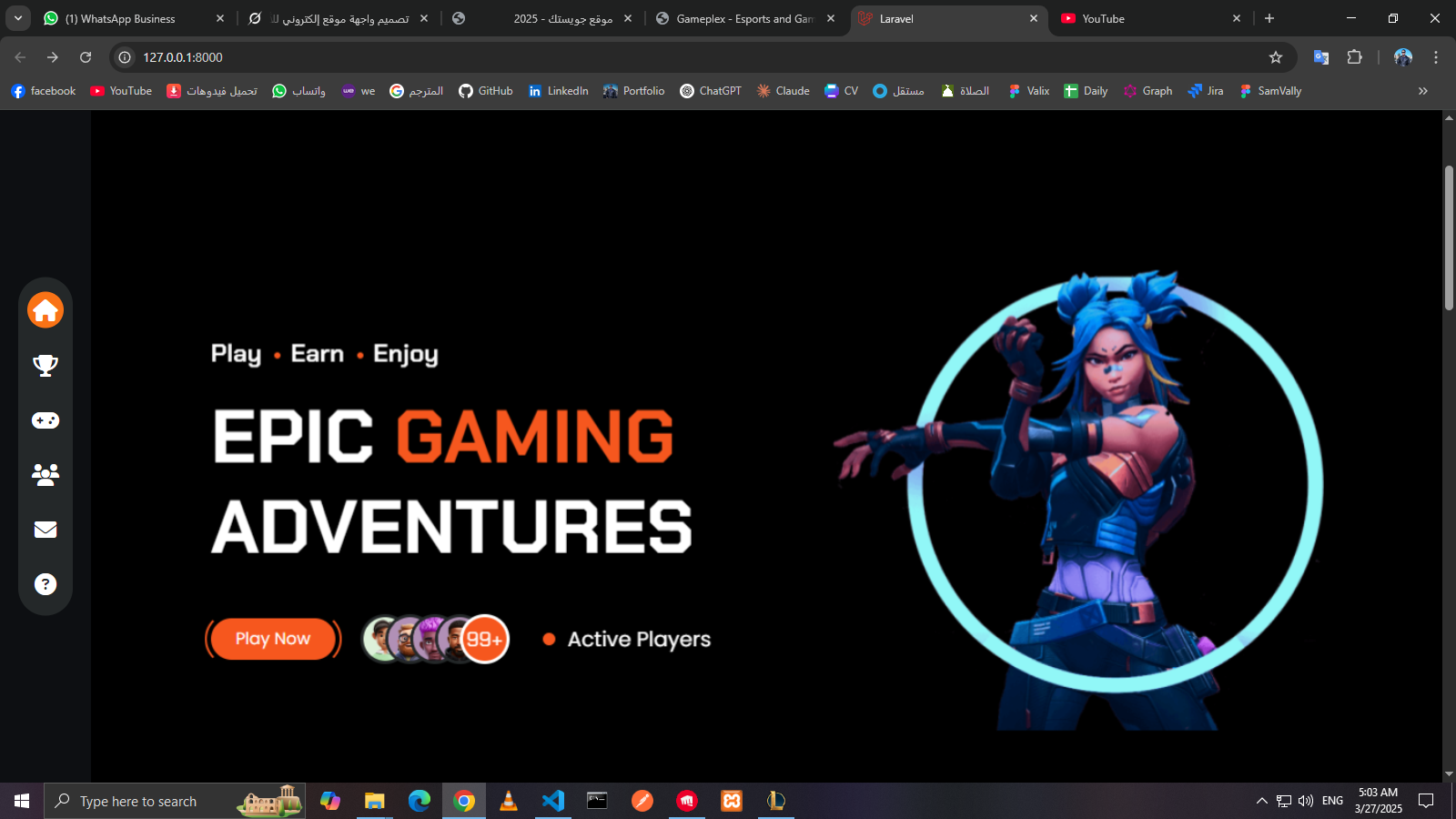Viewport: 1456px width, 819px height.
Task: Bookmark this page with star icon
Action: [1276, 57]
